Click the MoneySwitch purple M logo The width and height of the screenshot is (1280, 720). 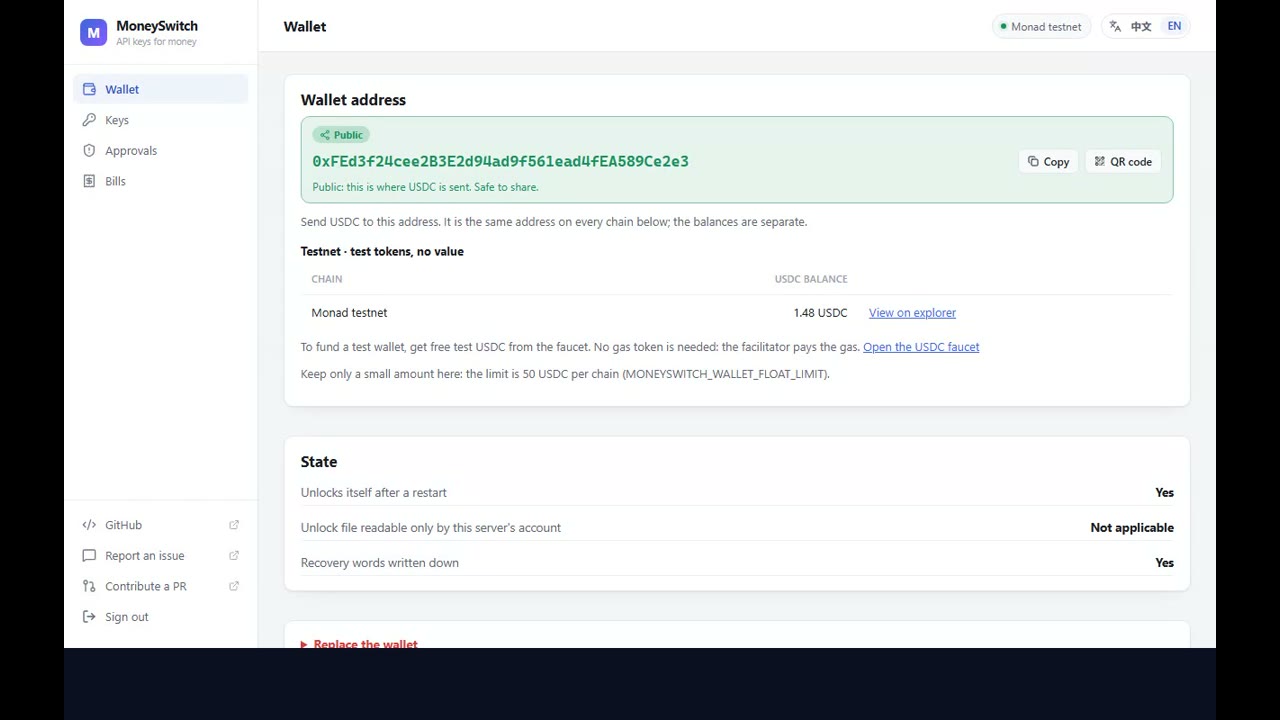pyautogui.click(x=93, y=33)
